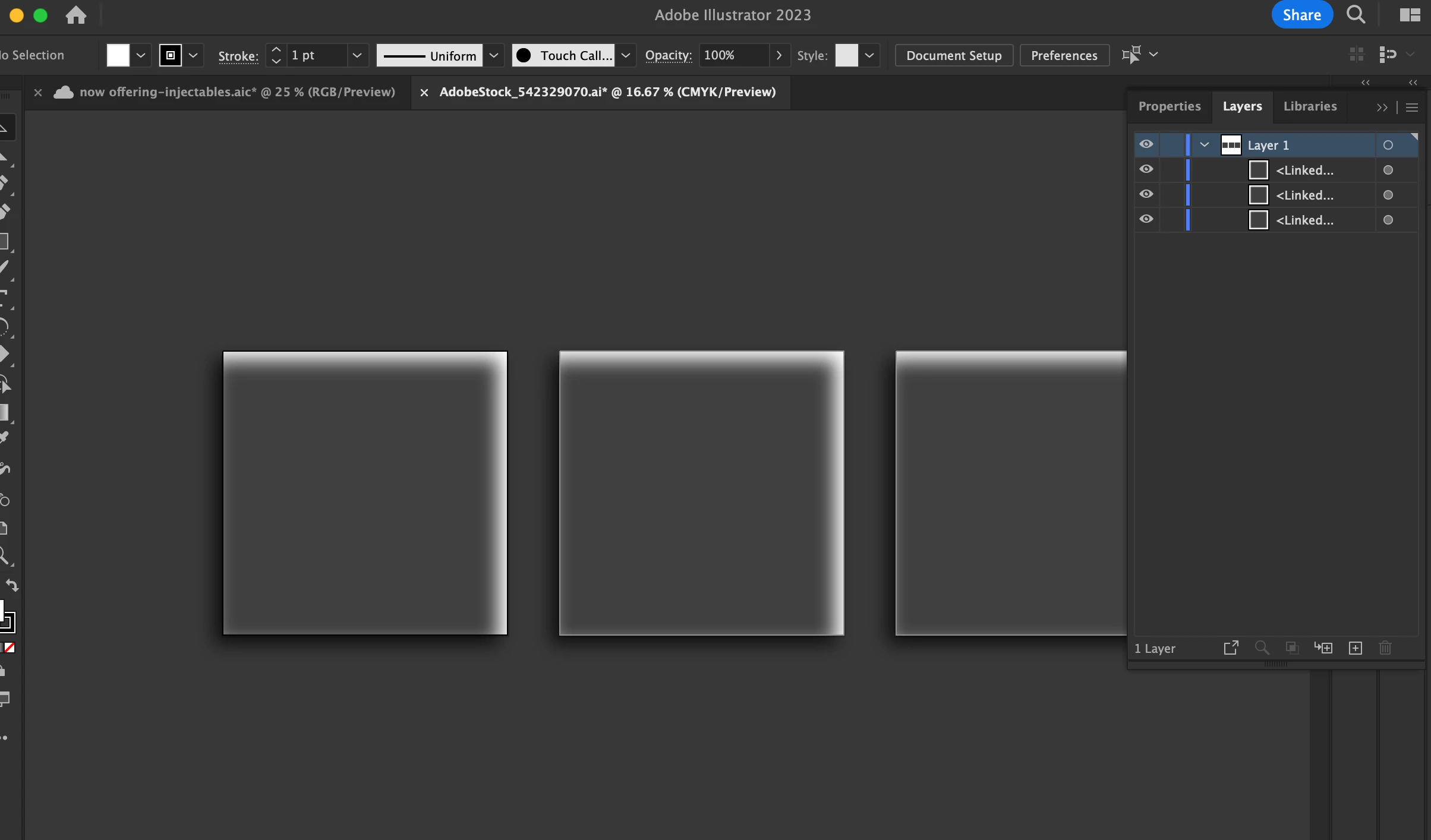Toggle visibility of third Linked item
The image size is (1431, 840).
click(x=1146, y=219)
